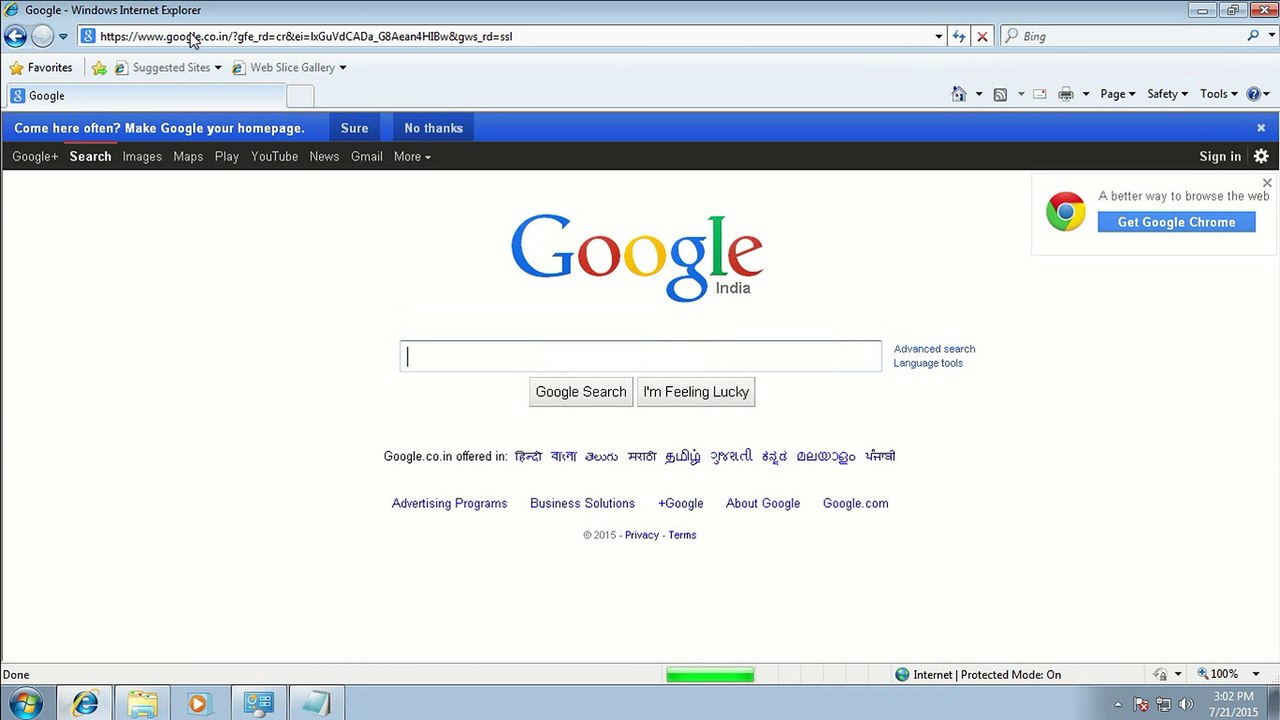This screenshot has height=720, width=1280.
Task: Open Windows Media Player on taskbar
Action: (198, 704)
